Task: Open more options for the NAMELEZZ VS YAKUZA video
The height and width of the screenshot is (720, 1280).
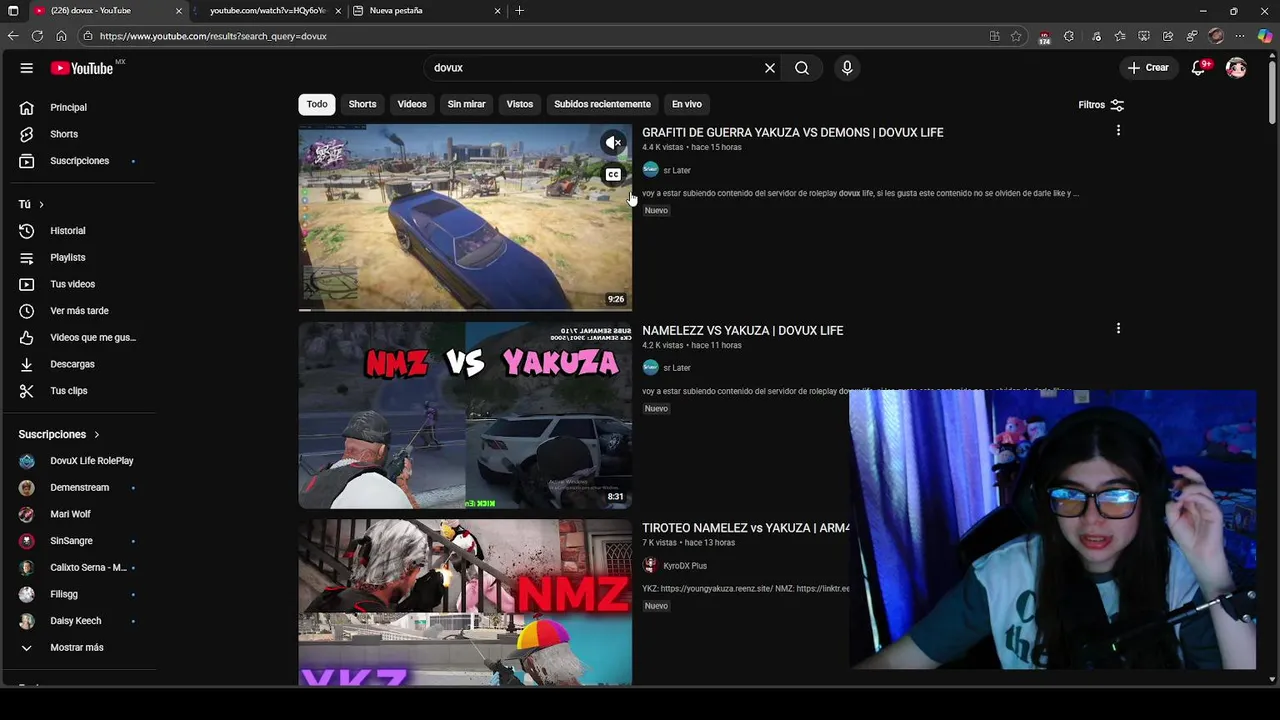Action: pos(1118,328)
